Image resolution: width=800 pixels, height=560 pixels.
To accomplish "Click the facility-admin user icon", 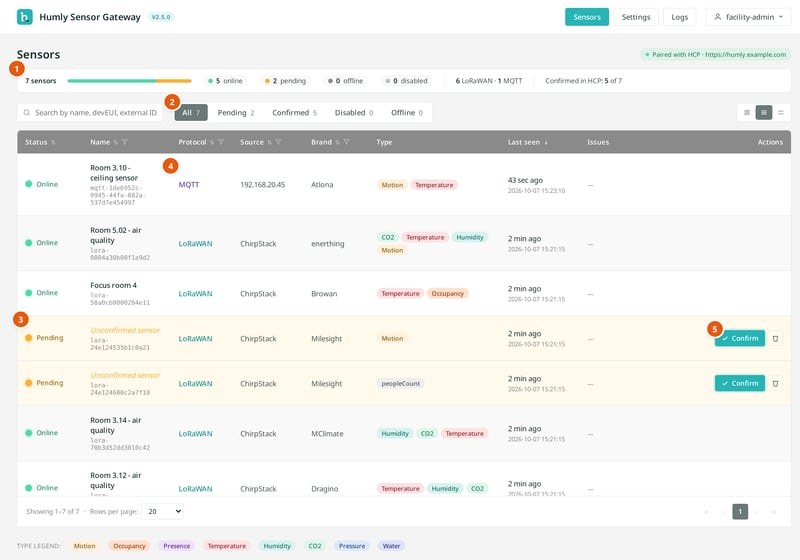I will point(717,17).
